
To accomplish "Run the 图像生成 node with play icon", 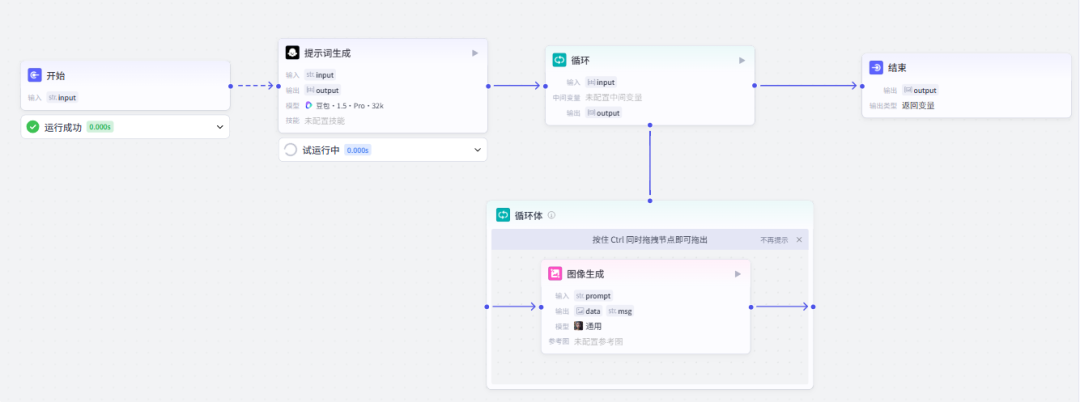I will pos(738,273).
